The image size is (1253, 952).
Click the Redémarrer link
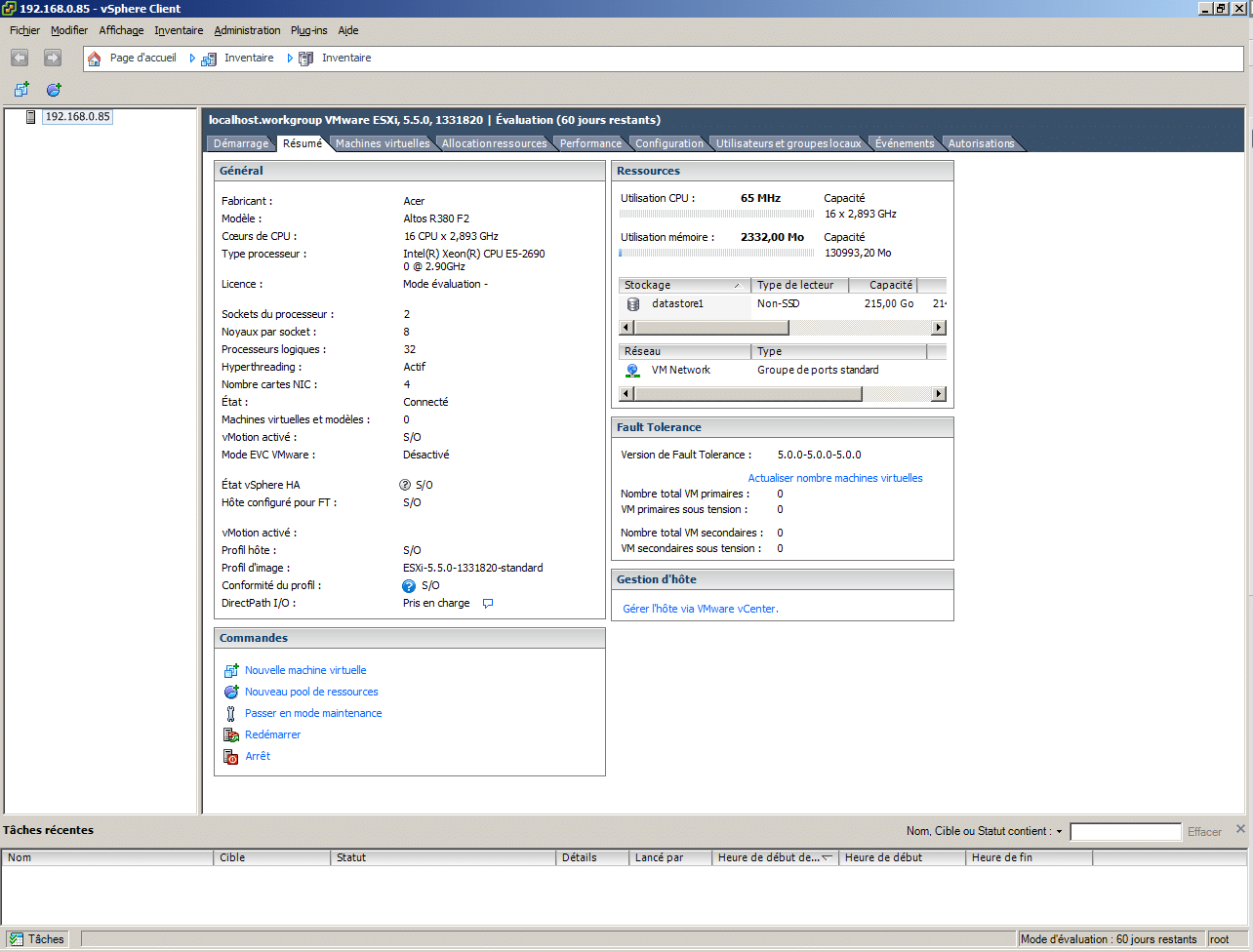point(273,735)
